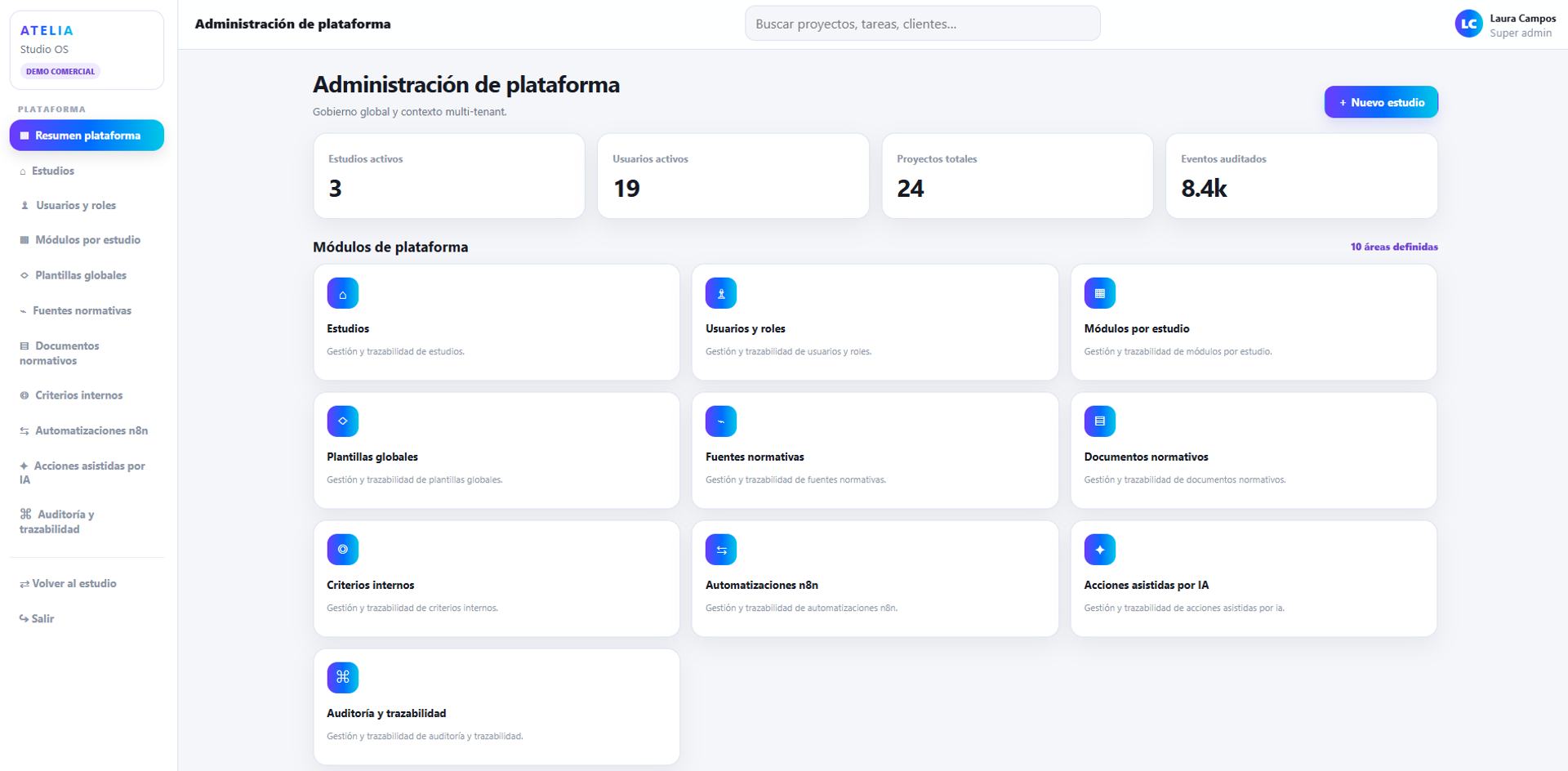Click the Buscar proyectos search field
Image resolution: width=1568 pixels, height=771 pixels.
coord(922,24)
